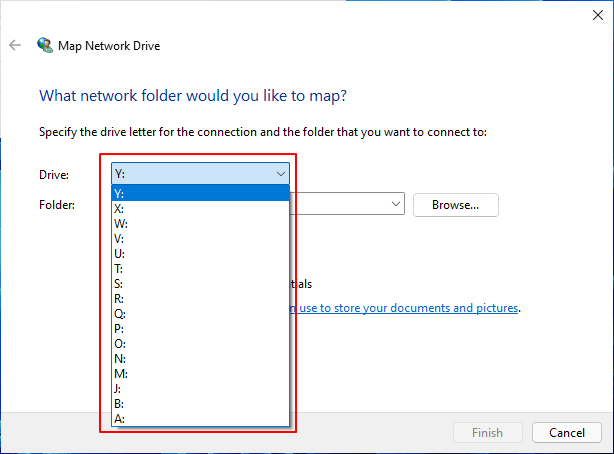Select V: from the drive dropdown
The image size is (614, 454).
coord(200,239)
